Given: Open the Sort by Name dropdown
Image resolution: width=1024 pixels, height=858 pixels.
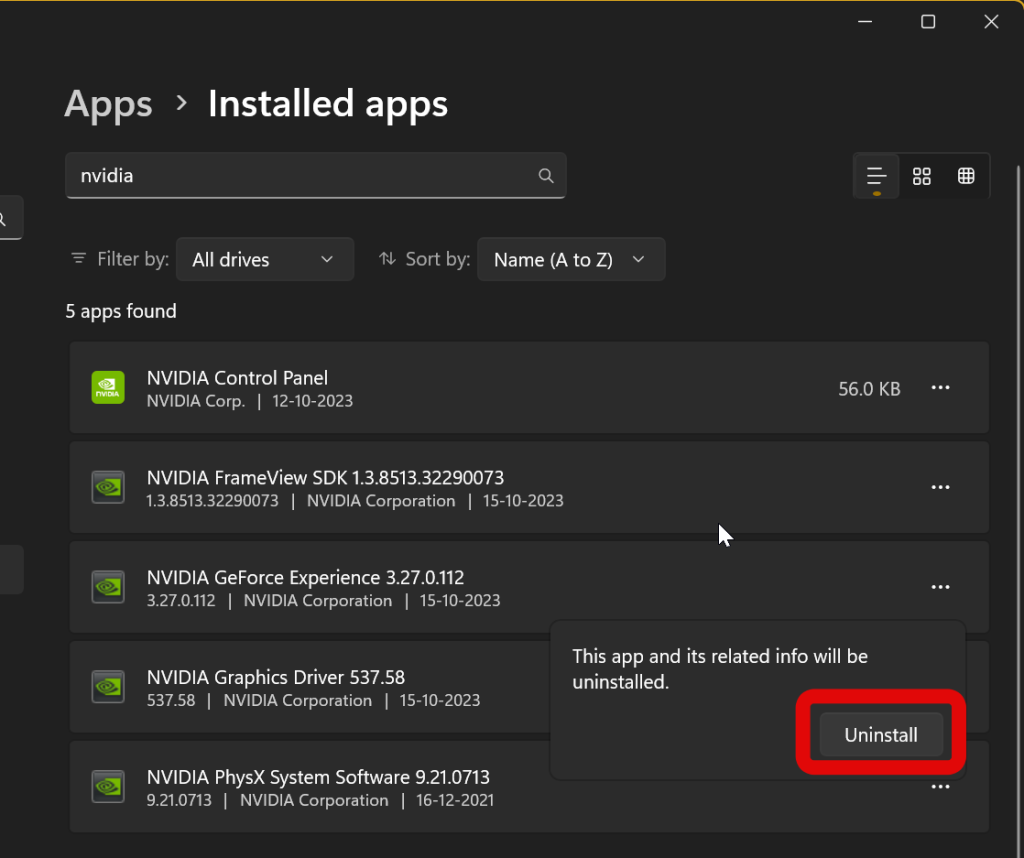Looking at the screenshot, I should pos(570,259).
